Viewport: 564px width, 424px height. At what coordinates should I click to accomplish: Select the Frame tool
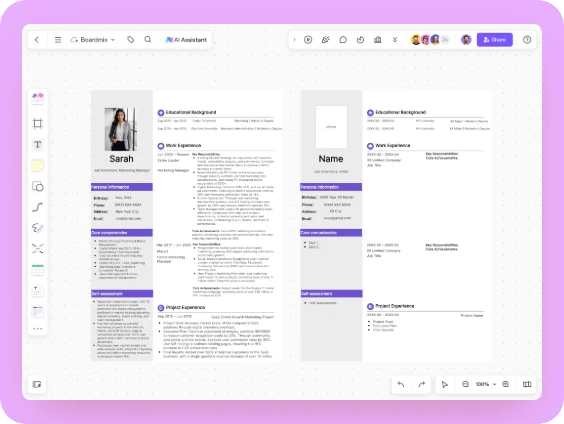pos(37,123)
